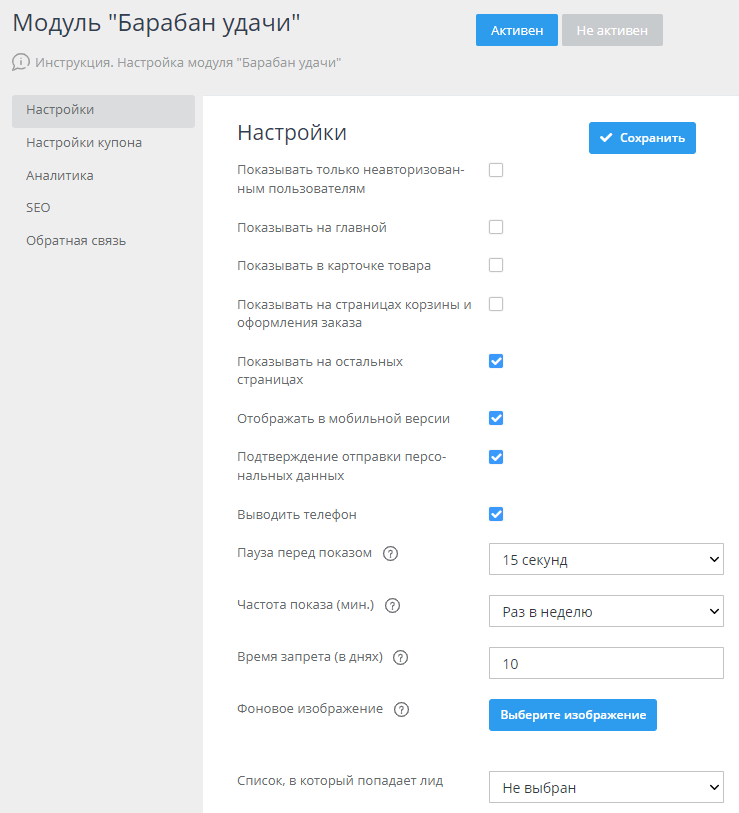Viewport: 739px width, 813px height.
Task: Go to 'Обратная связь' sidebar item
Action: (76, 240)
